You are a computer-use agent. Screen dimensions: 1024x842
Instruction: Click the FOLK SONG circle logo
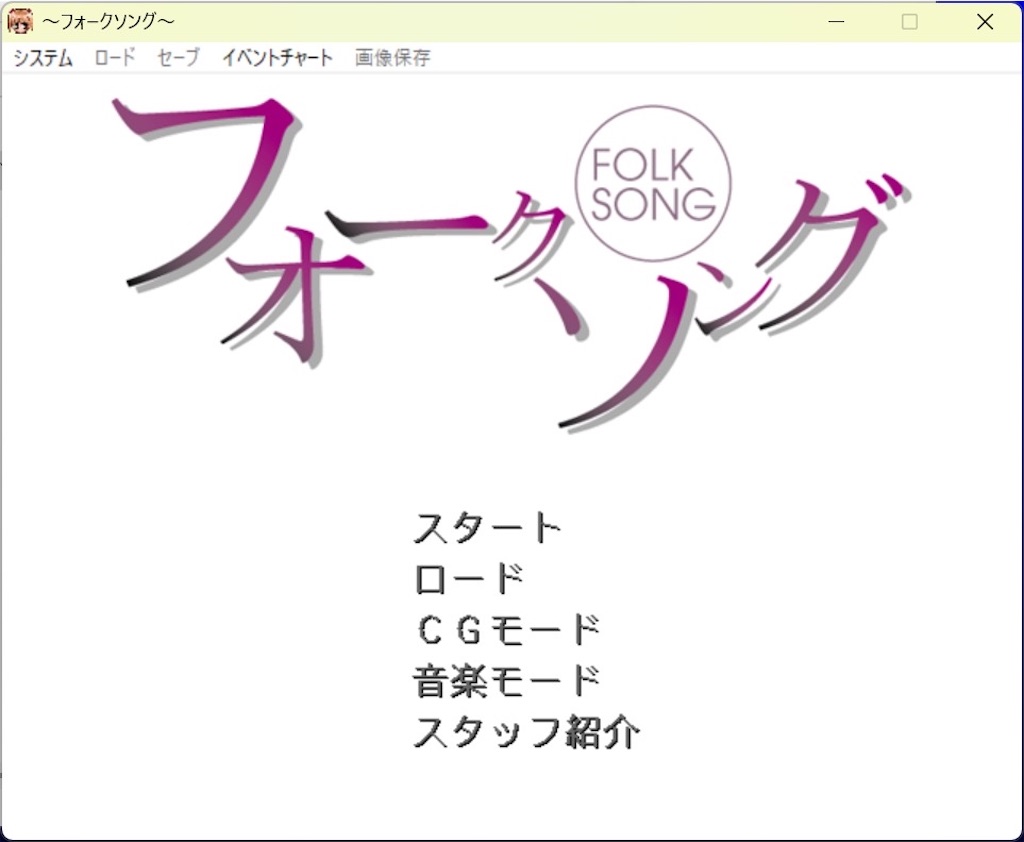653,184
